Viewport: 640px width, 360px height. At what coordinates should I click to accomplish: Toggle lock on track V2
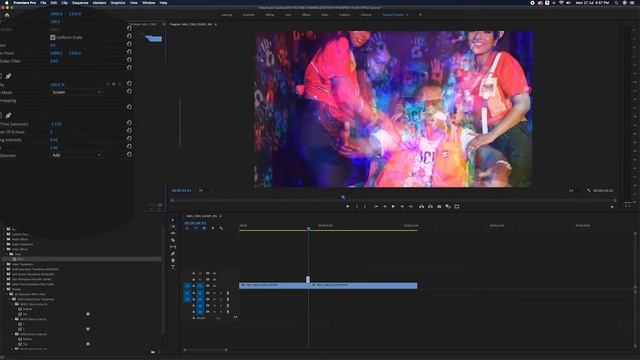pyautogui.click(x=193, y=280)
